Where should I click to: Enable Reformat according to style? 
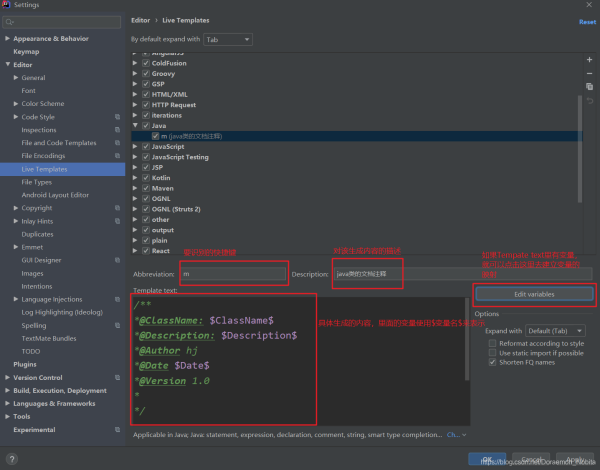(492, 343)
